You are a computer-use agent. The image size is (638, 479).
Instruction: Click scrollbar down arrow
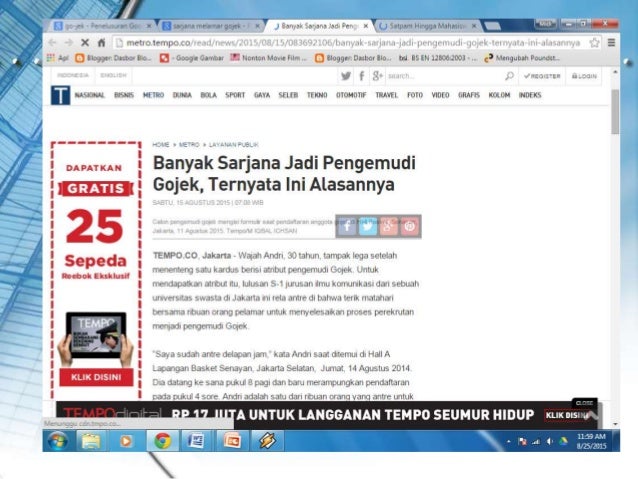pyautogui.click(x=615, y=424)
